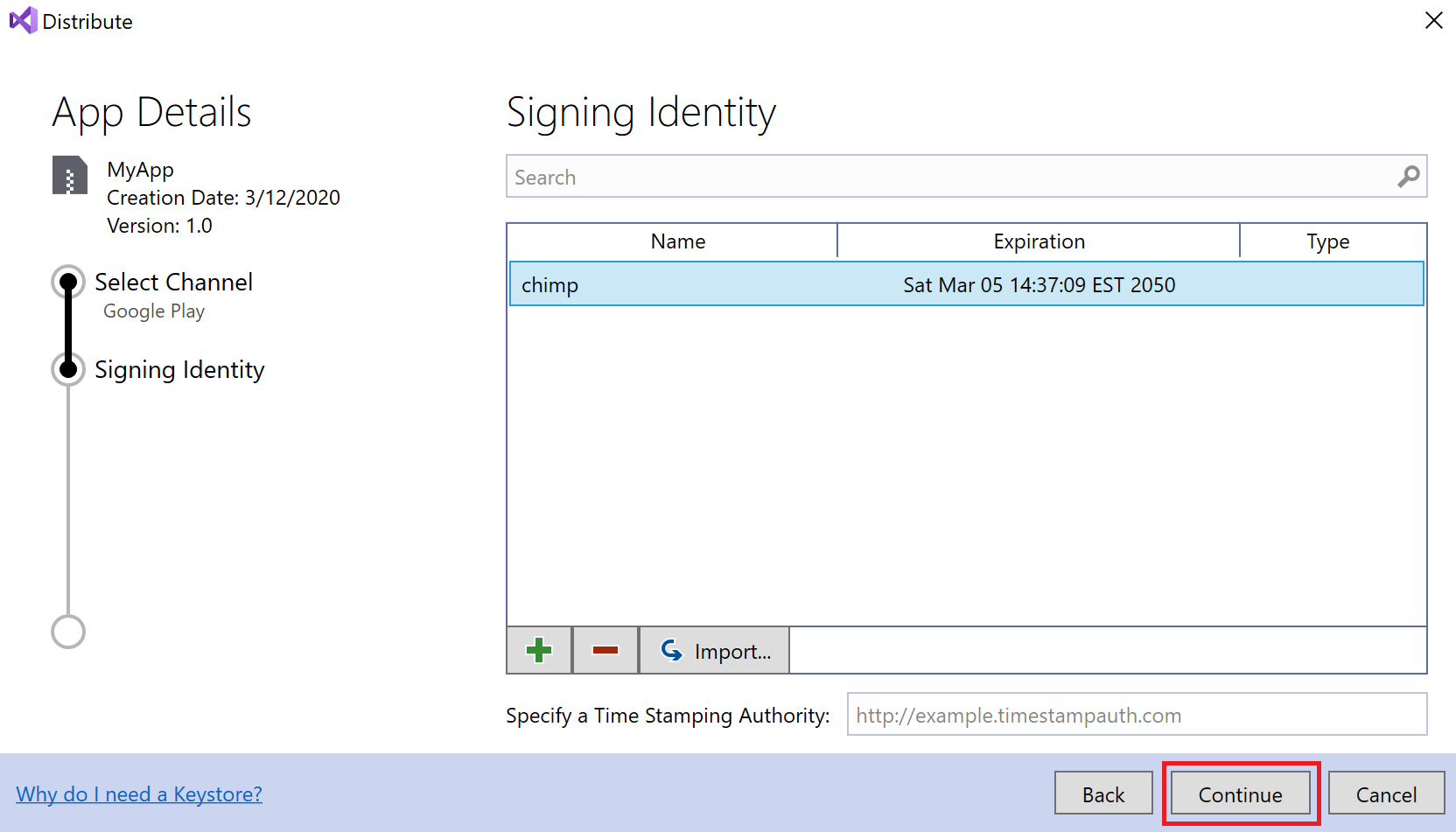Select the chimp signing identity row
The image size is (1456, 832).
(966, 284)
